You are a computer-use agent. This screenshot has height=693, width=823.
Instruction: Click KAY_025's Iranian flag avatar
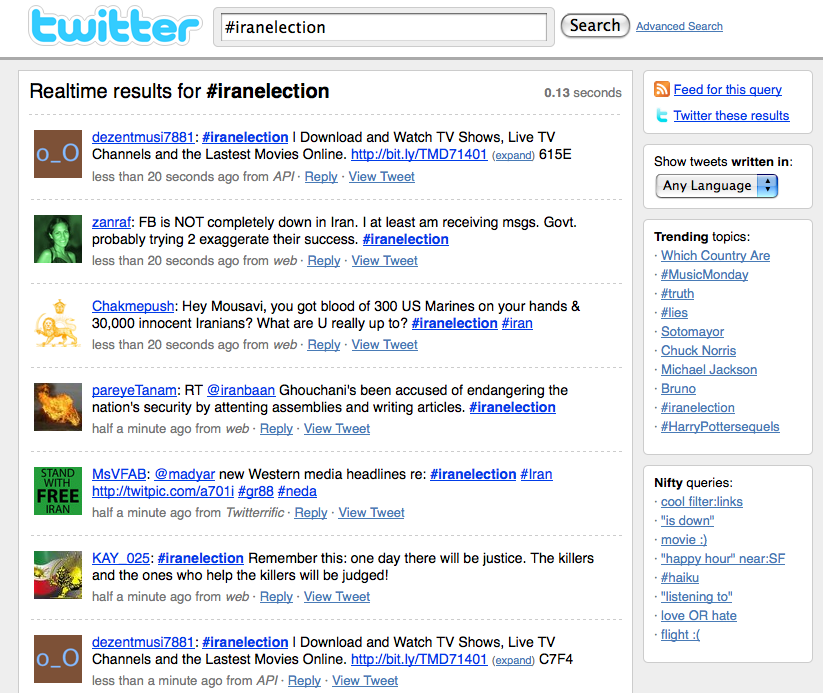pyautogui.click(x=57, y=575)
